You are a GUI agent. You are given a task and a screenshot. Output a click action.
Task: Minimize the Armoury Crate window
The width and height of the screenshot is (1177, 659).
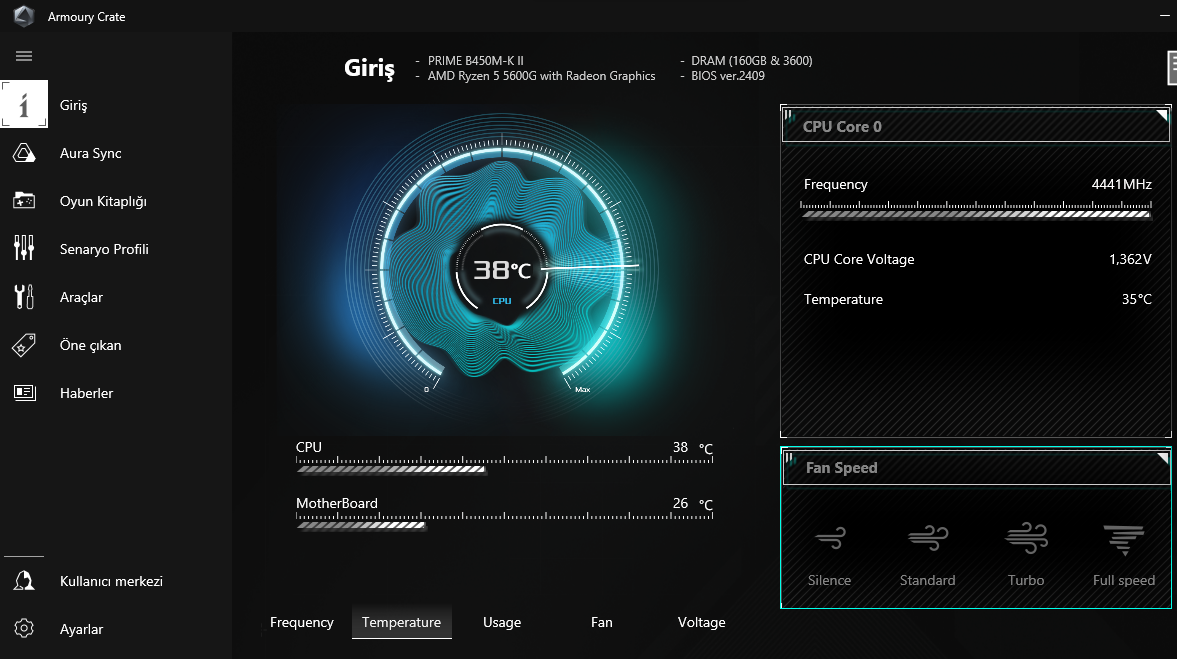[1164, 16]
